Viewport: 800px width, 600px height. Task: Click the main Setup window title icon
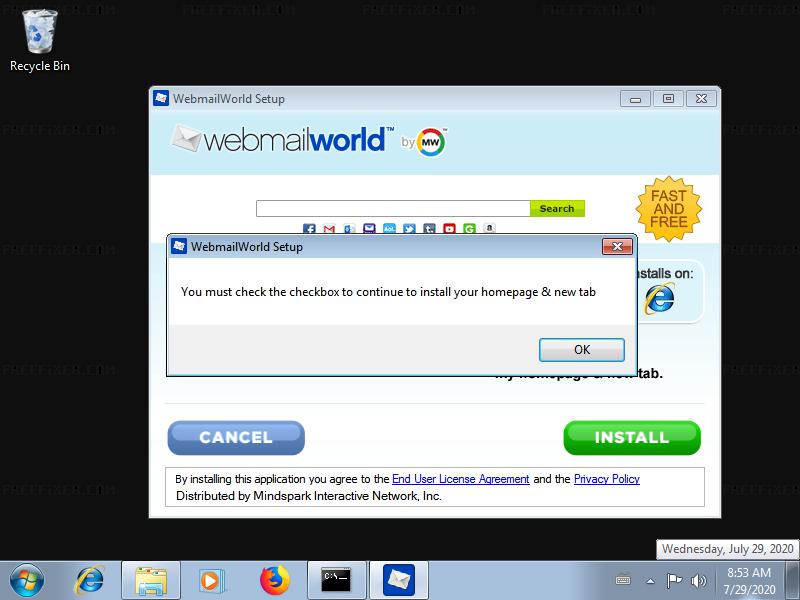[x=161, y=98]
